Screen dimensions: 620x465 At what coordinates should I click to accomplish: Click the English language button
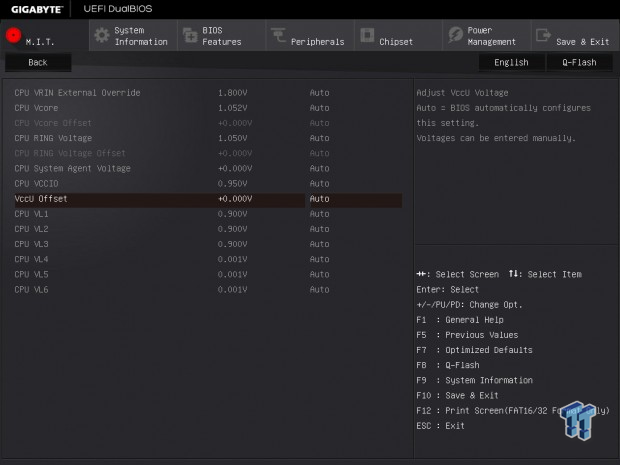click(x=511, y=62)
